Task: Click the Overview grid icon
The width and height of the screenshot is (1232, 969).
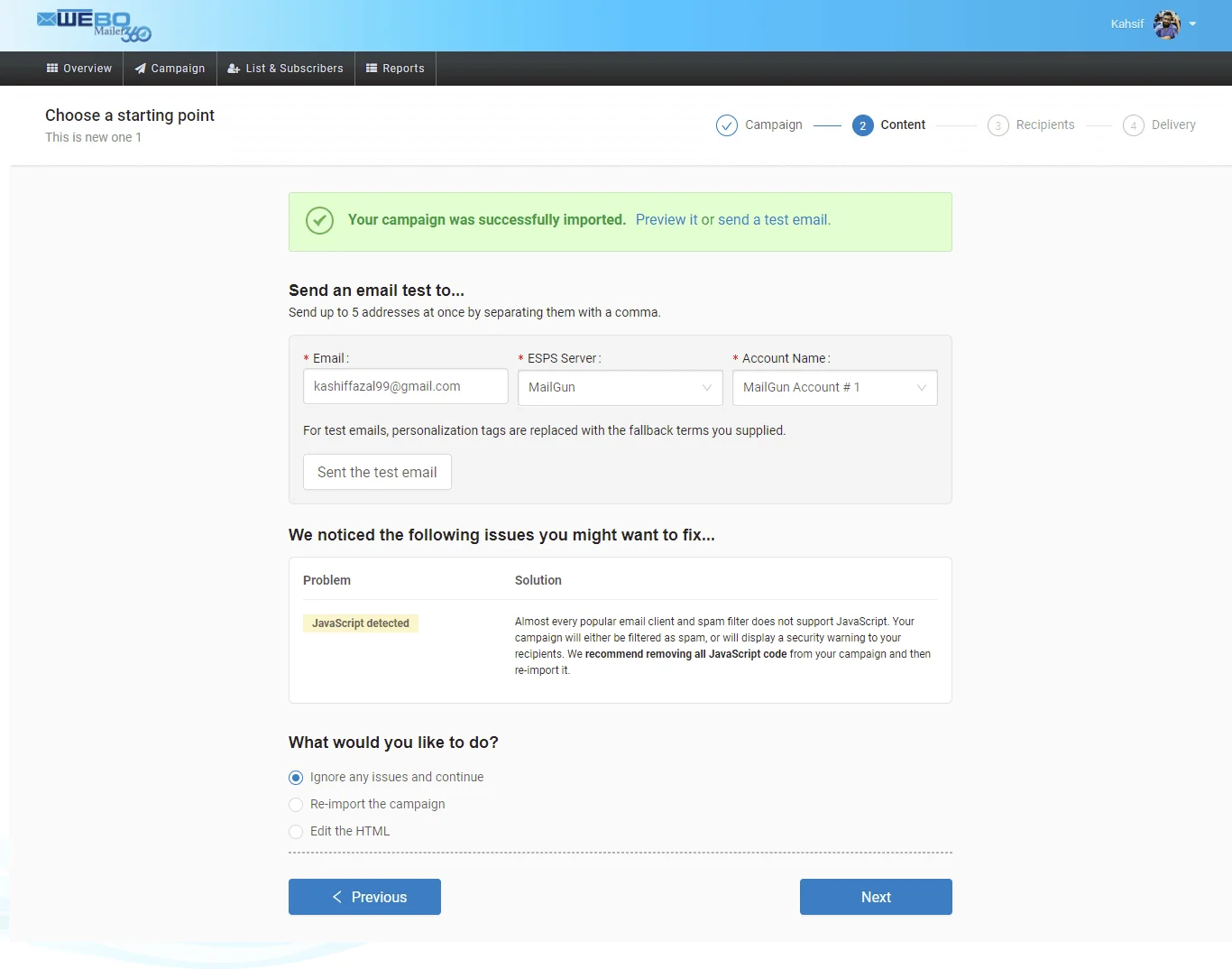Action: click(52, 69)
